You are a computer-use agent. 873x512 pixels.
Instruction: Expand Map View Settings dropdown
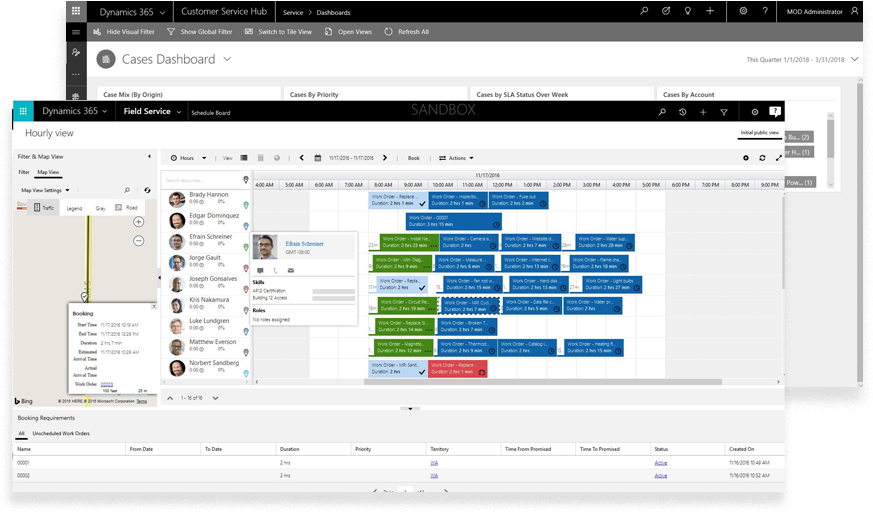45,190
